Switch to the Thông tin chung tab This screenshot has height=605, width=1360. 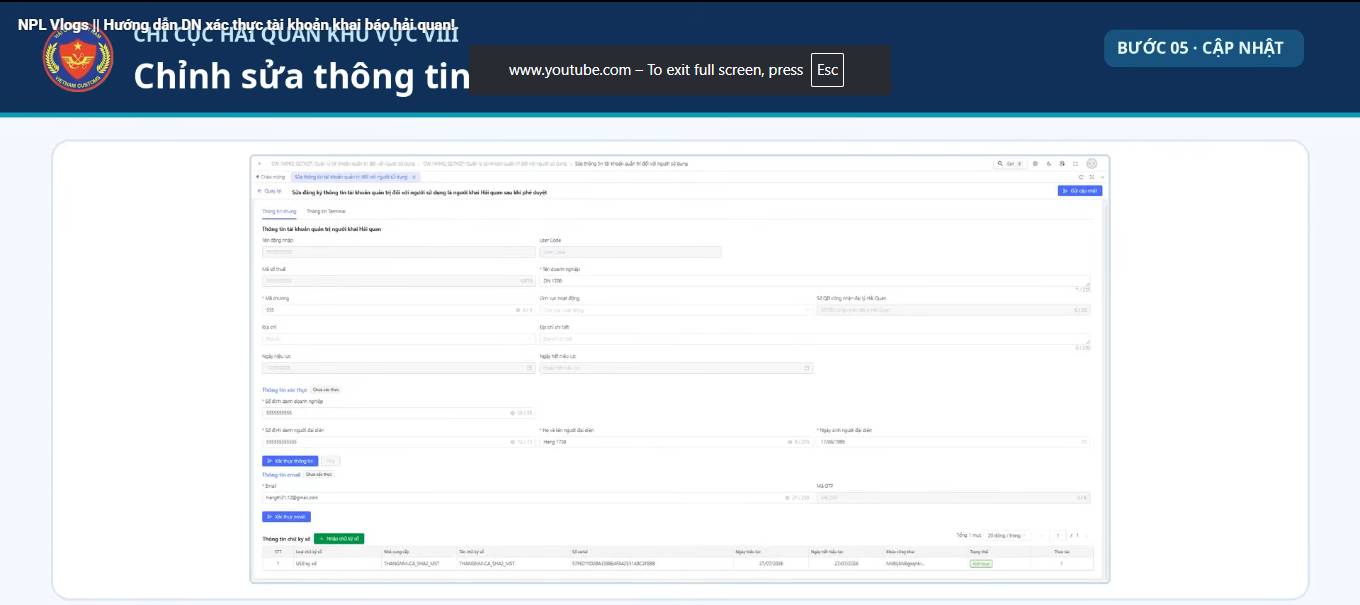point(279,212)
